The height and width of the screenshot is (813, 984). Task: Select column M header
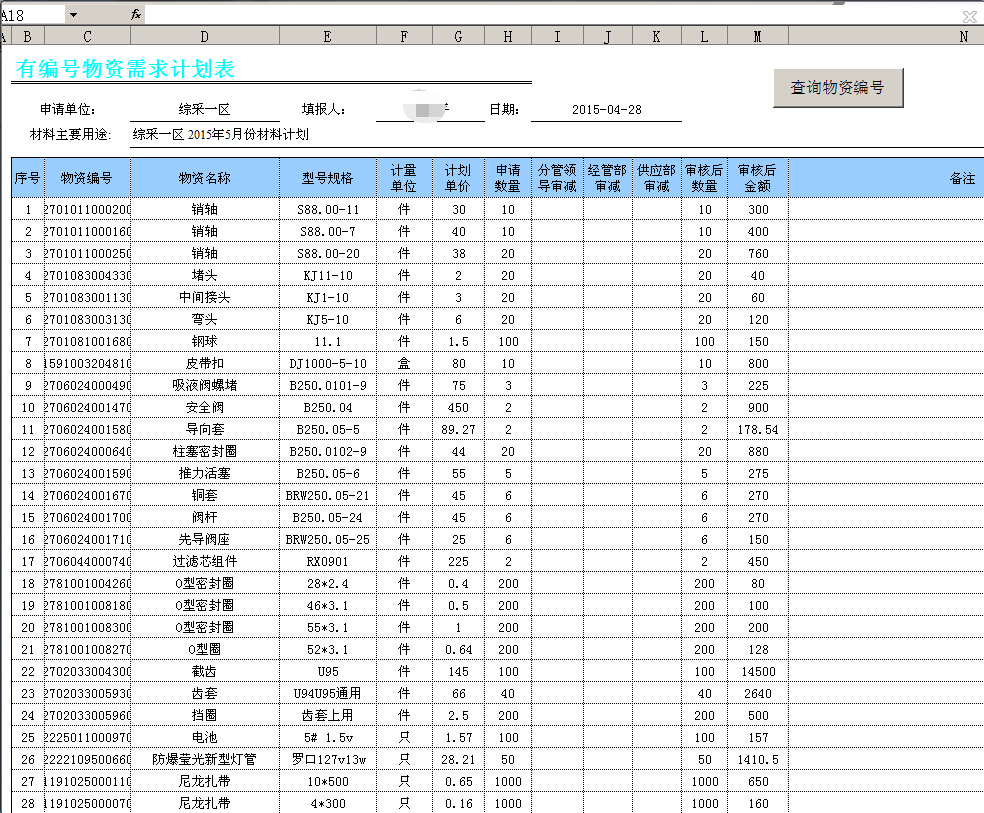(757, 37)
